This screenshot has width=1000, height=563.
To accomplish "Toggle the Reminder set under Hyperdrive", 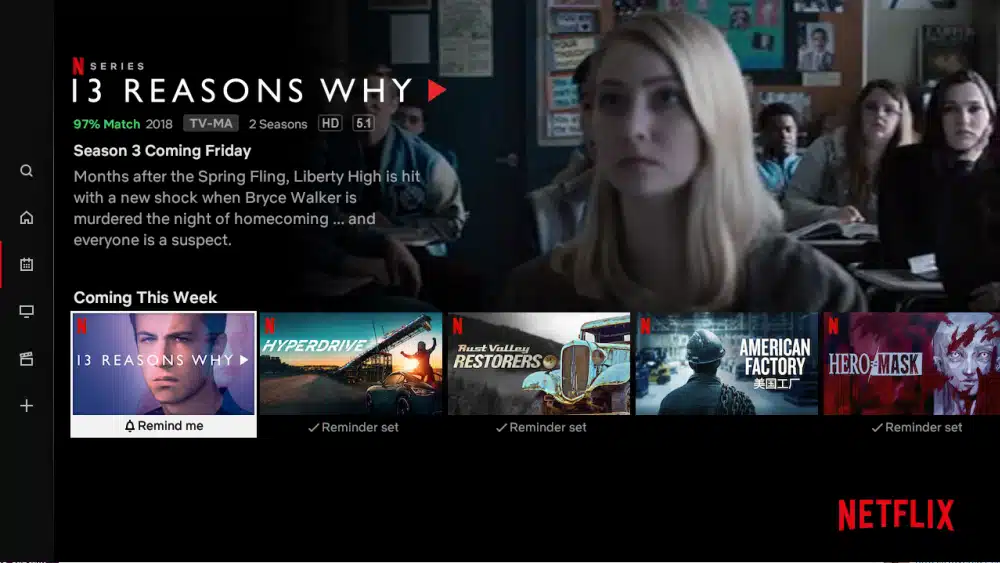I will pos(353,428).
